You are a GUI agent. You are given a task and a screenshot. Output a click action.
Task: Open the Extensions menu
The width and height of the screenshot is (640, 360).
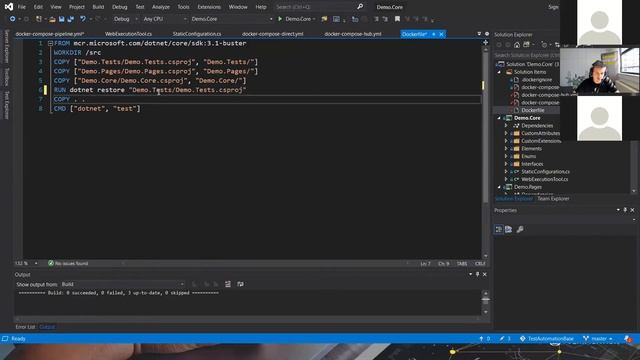(209, 7)
